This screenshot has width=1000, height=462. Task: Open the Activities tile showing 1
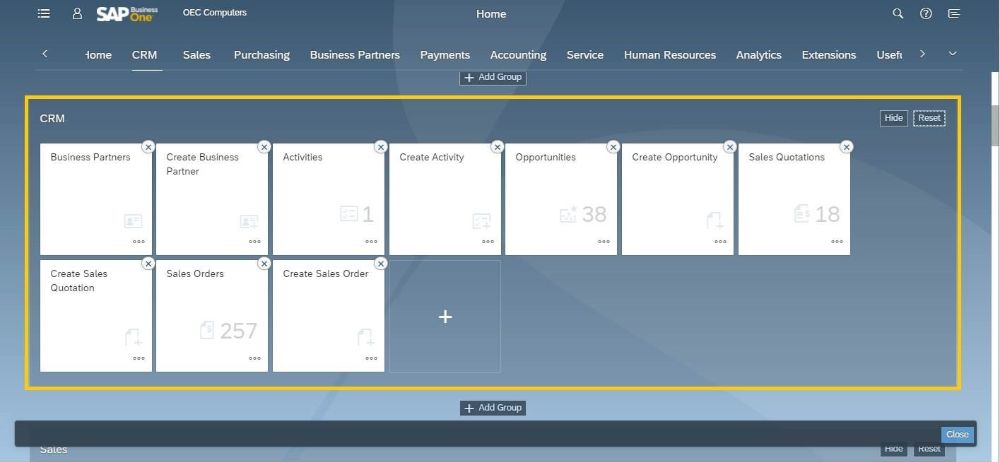click(x=328, y=199)
